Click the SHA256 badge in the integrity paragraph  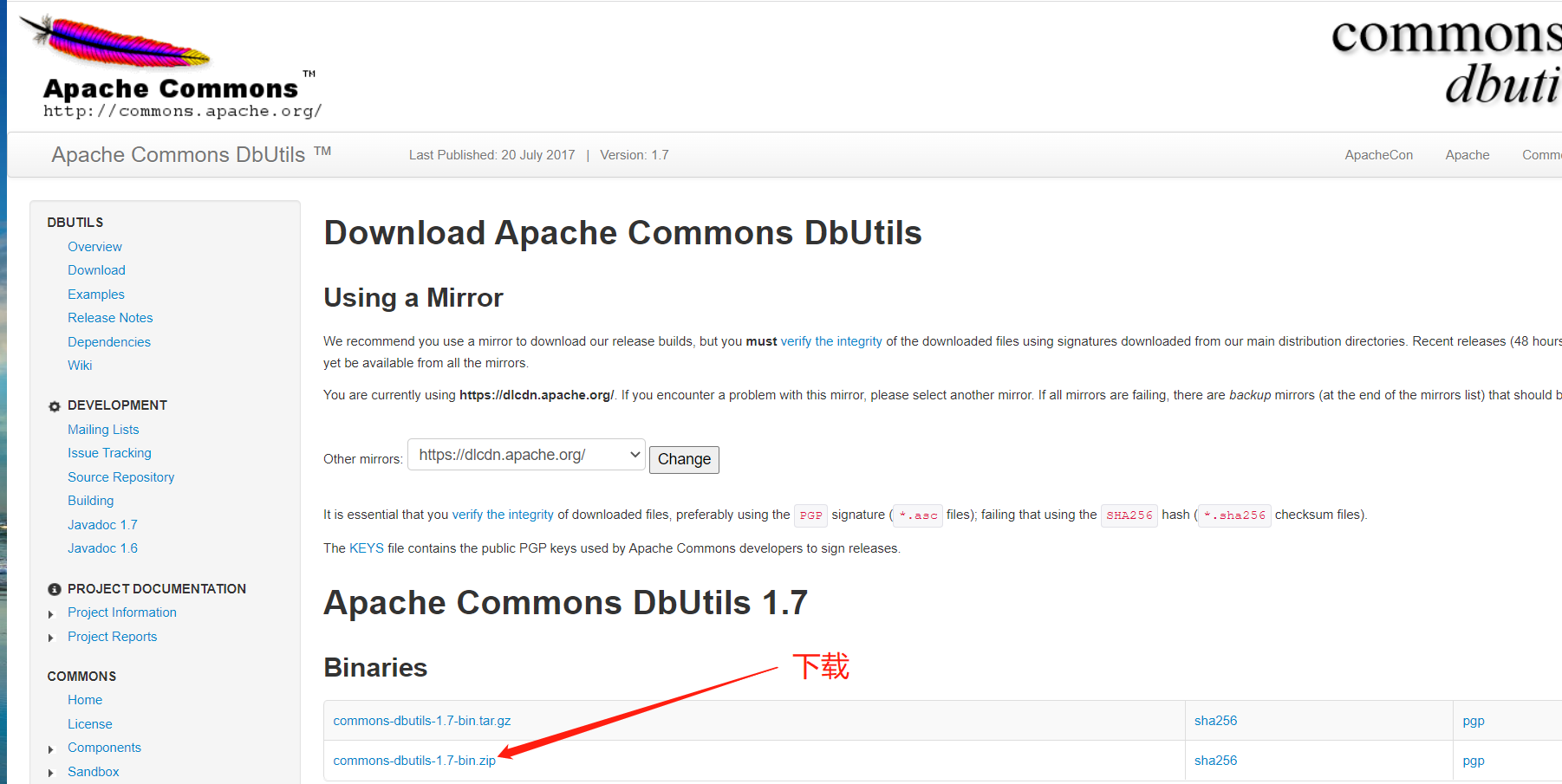1129,515
